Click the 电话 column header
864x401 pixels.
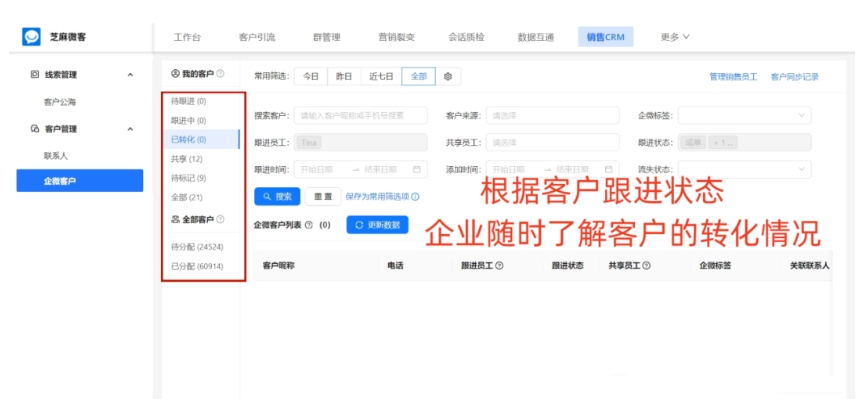(396, 265)
